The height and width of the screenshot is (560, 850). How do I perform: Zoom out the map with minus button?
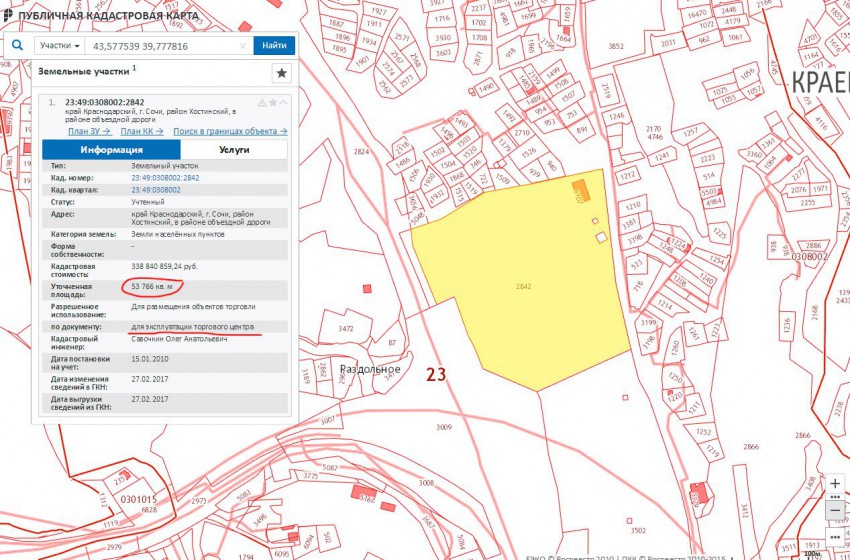coord(835,510)
